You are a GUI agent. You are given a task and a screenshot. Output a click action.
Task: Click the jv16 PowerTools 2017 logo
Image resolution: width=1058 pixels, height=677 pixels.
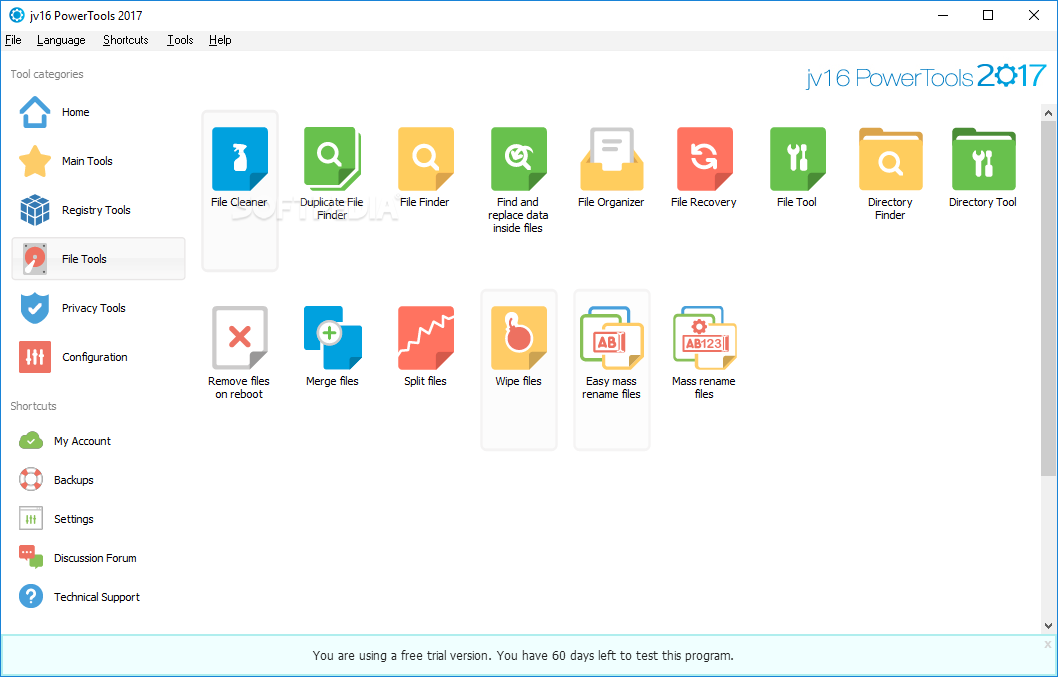pos(926,77)
